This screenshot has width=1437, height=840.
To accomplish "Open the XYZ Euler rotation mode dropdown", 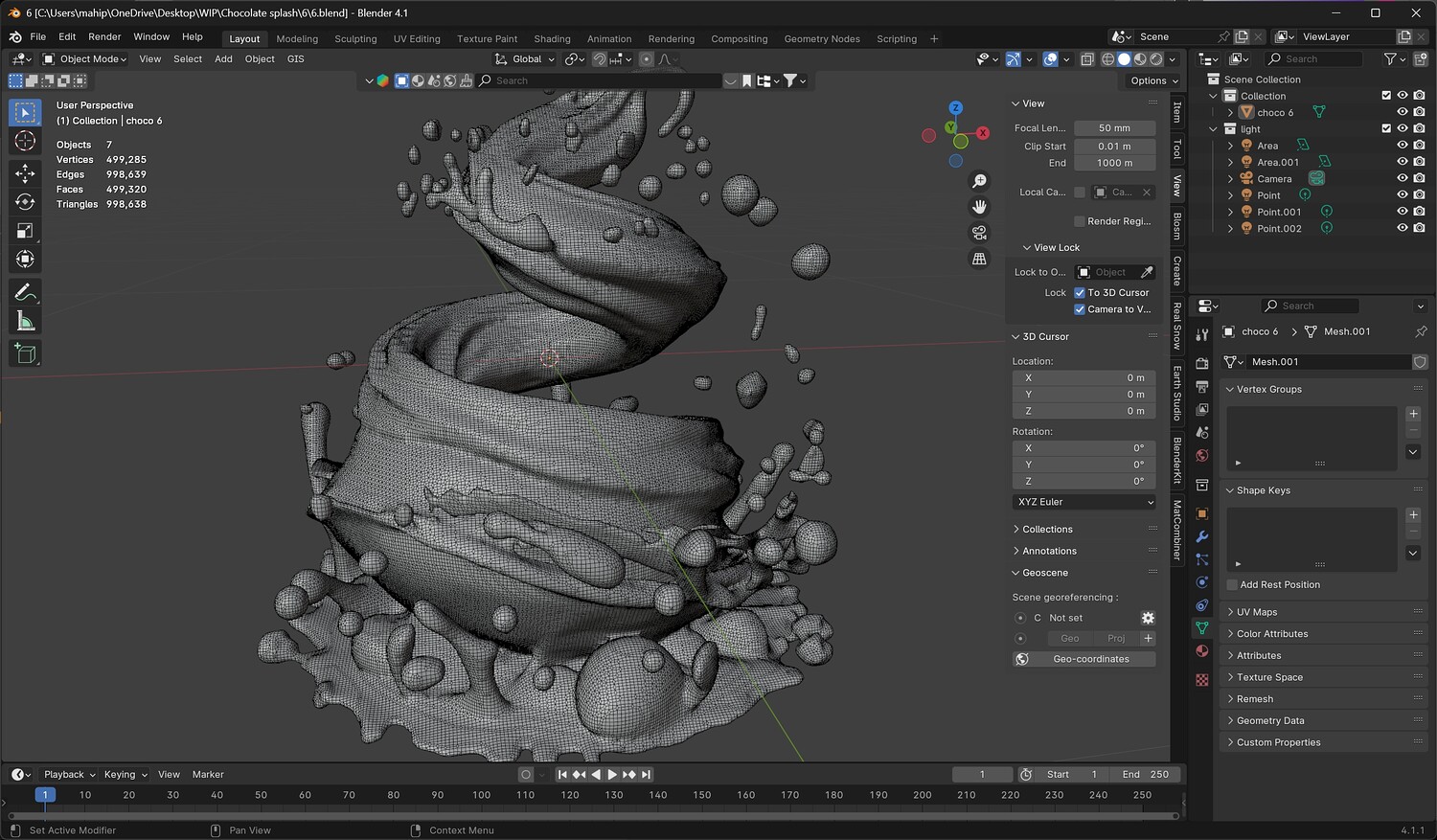I will pyautogui.click(x=1084, y=502).
